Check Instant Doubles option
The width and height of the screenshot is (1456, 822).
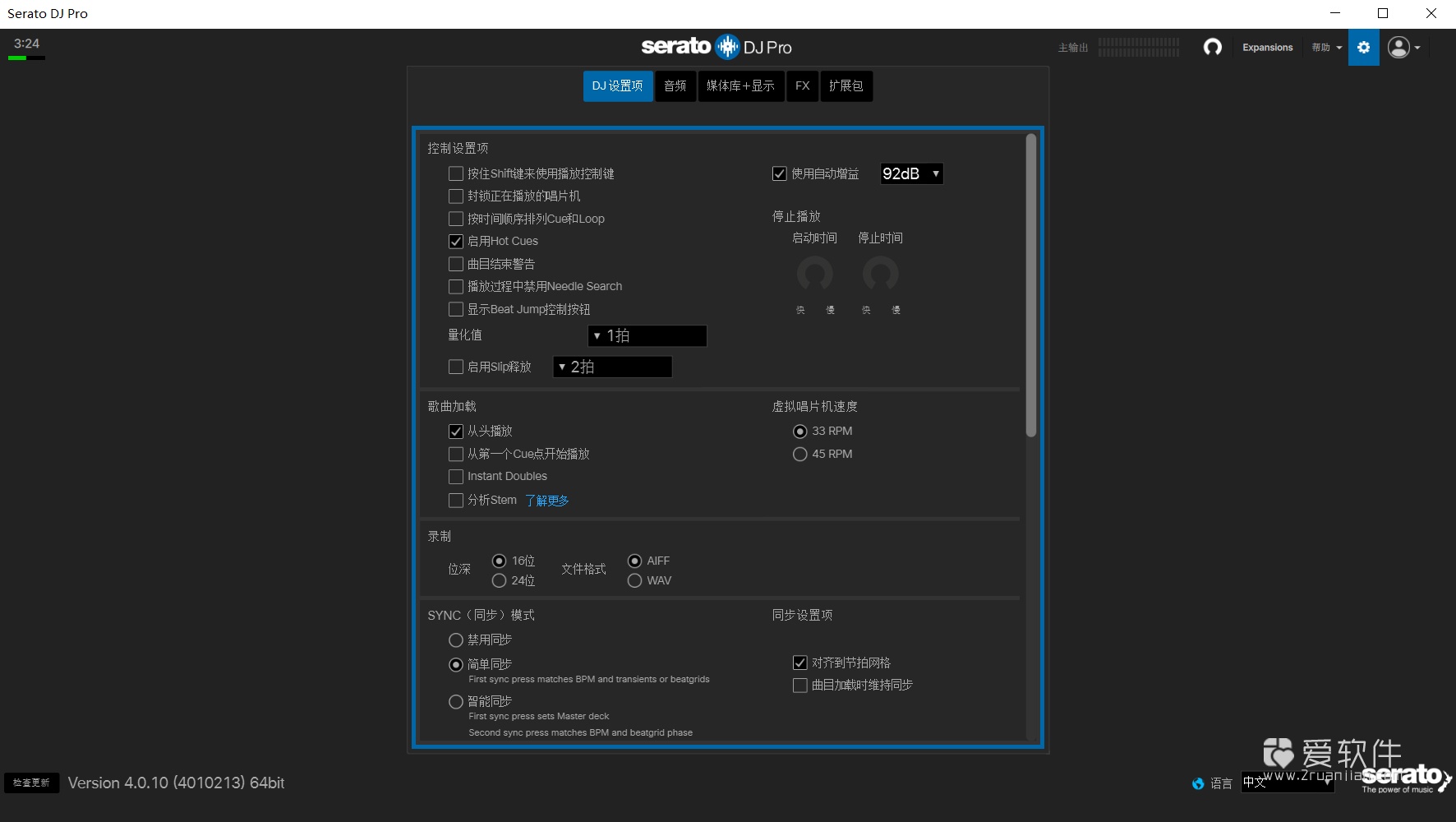coord(456,477)
